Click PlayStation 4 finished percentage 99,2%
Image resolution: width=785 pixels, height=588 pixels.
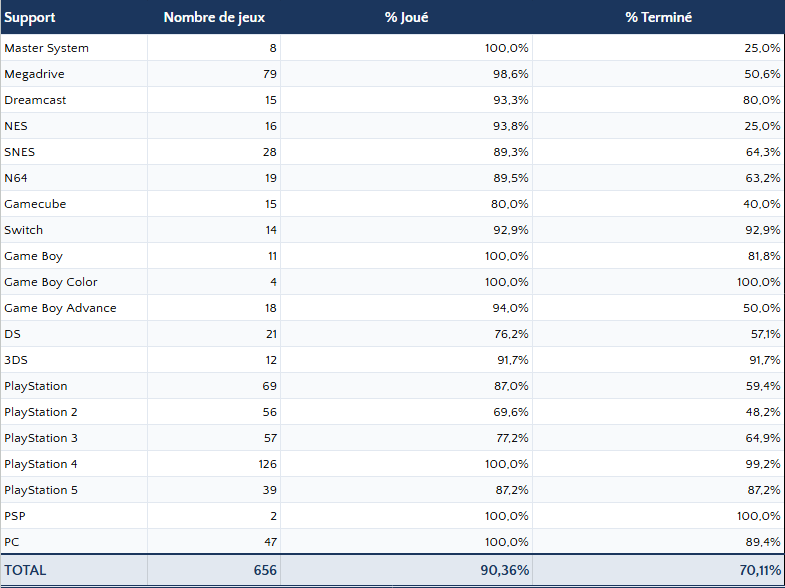[763, 464]
